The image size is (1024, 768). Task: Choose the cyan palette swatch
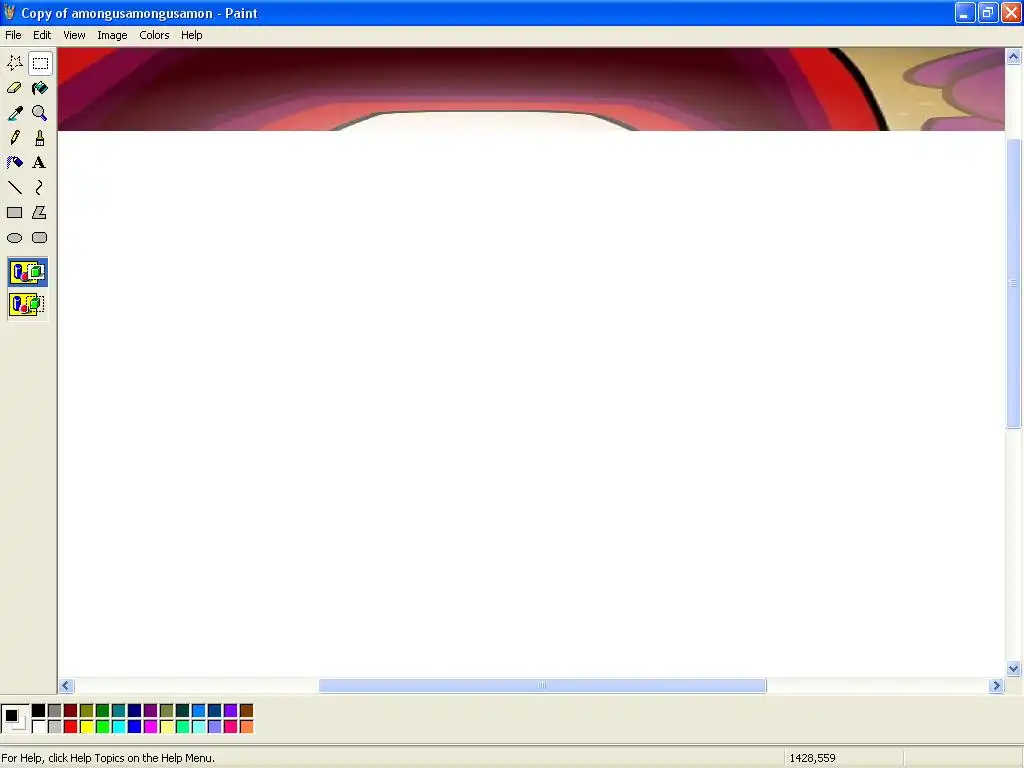click(x=119, y=726)
